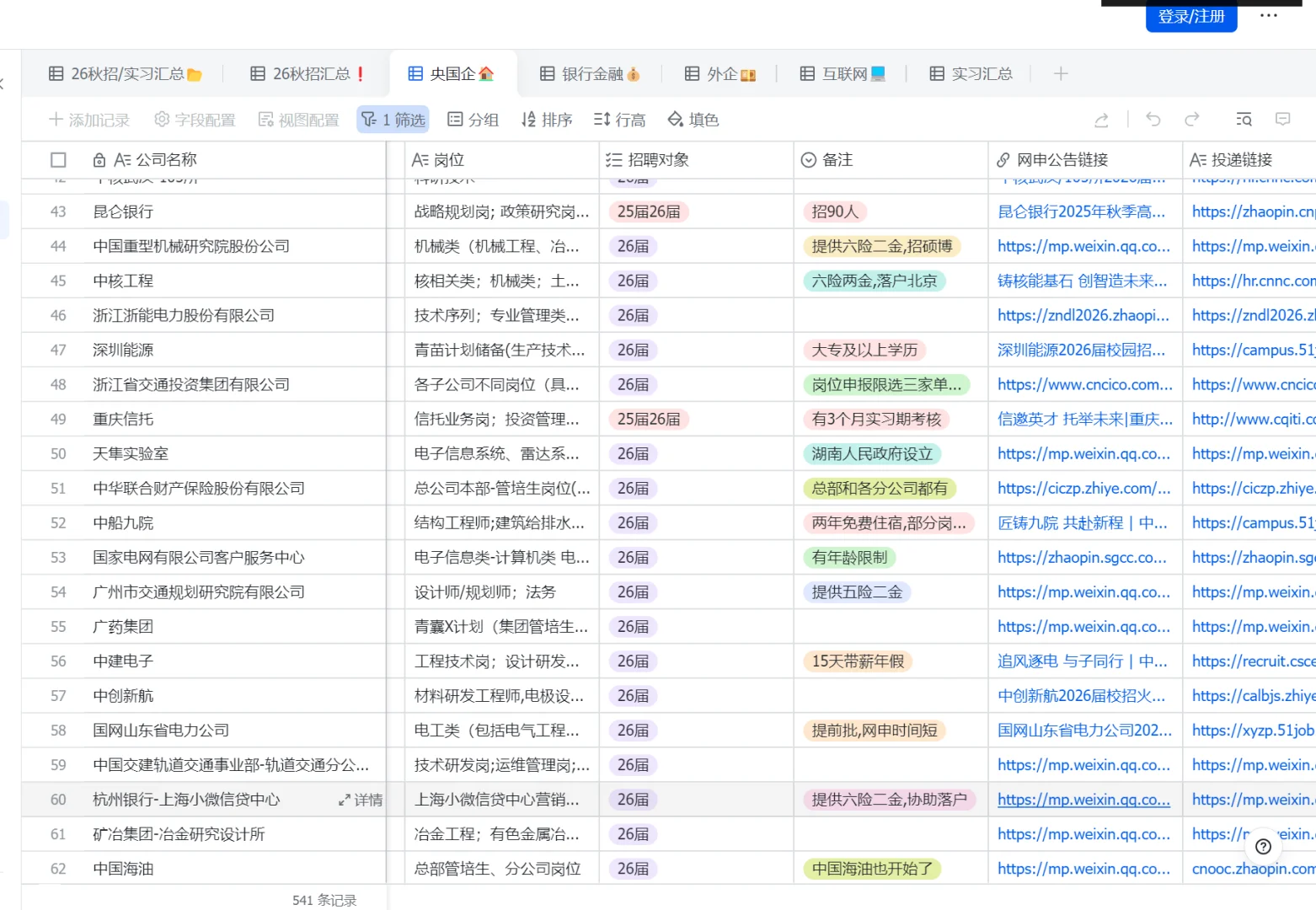1316x910 pixels.
Task: Add a new table tab with plus icon
Action: [1061, 74]
